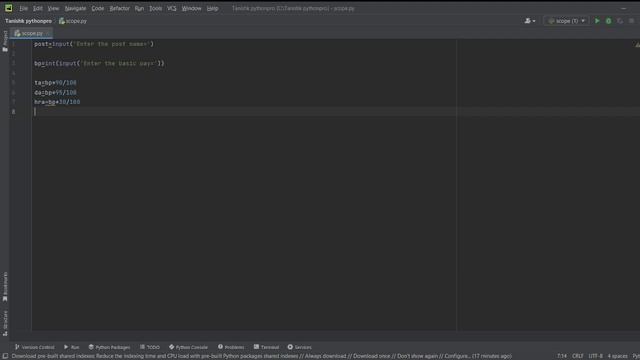
Task: Change CRLF line separator setting
Action: point(578,356)
